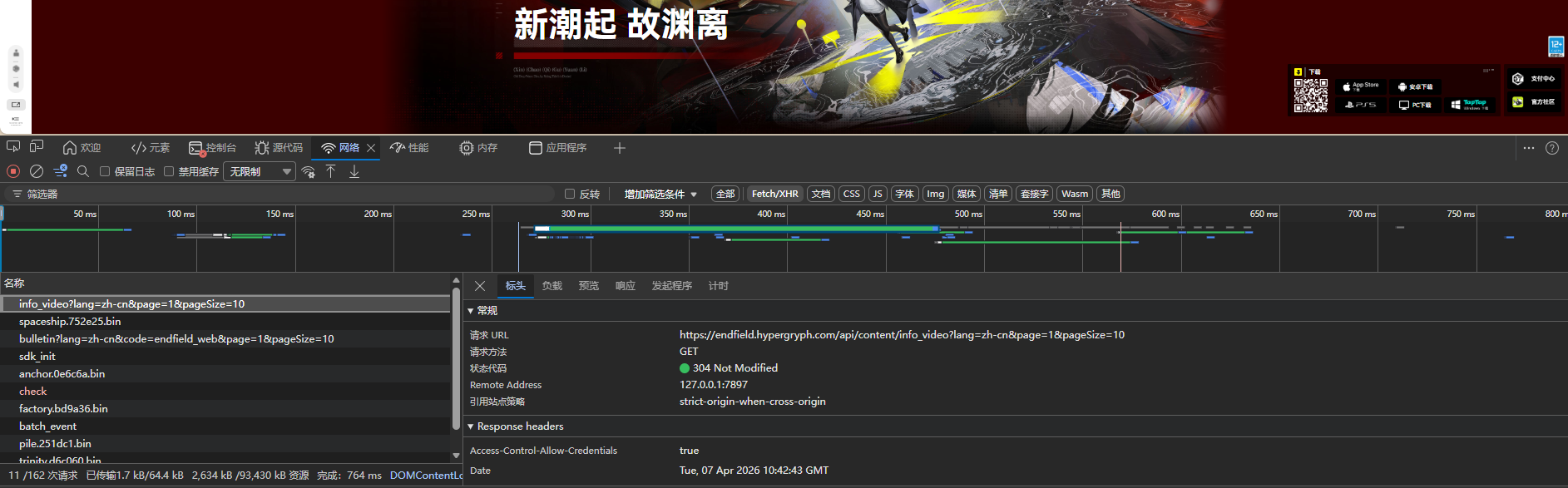Switch to 元素 elements tab
The width and height of the screenshot is (1568, 488).
151,148
